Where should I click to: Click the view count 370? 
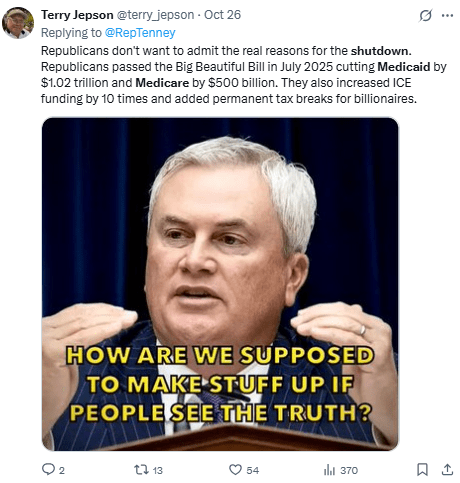pos(349,470)
